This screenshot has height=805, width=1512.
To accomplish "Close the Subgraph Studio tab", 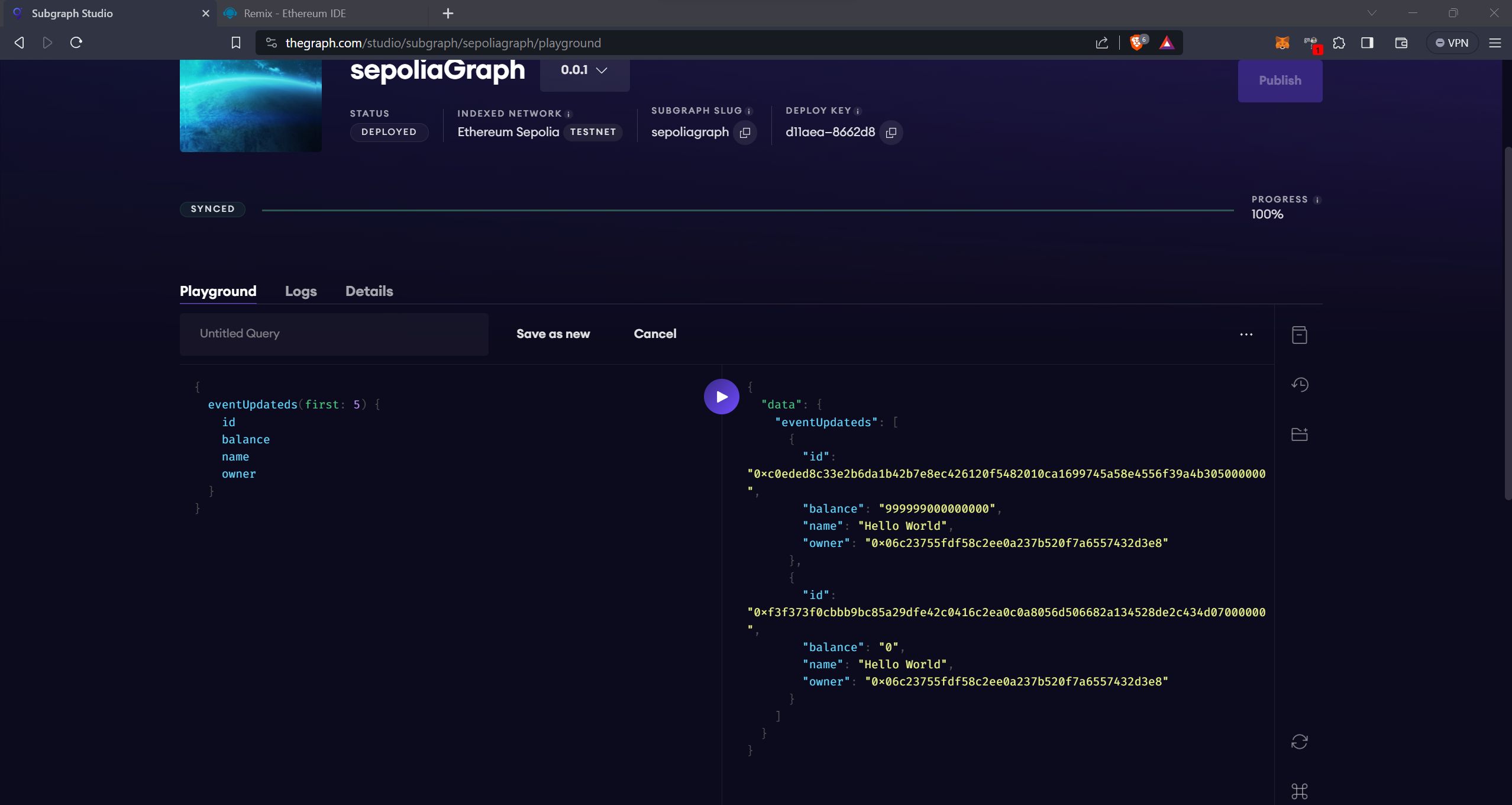I will [x=205, y=13].
